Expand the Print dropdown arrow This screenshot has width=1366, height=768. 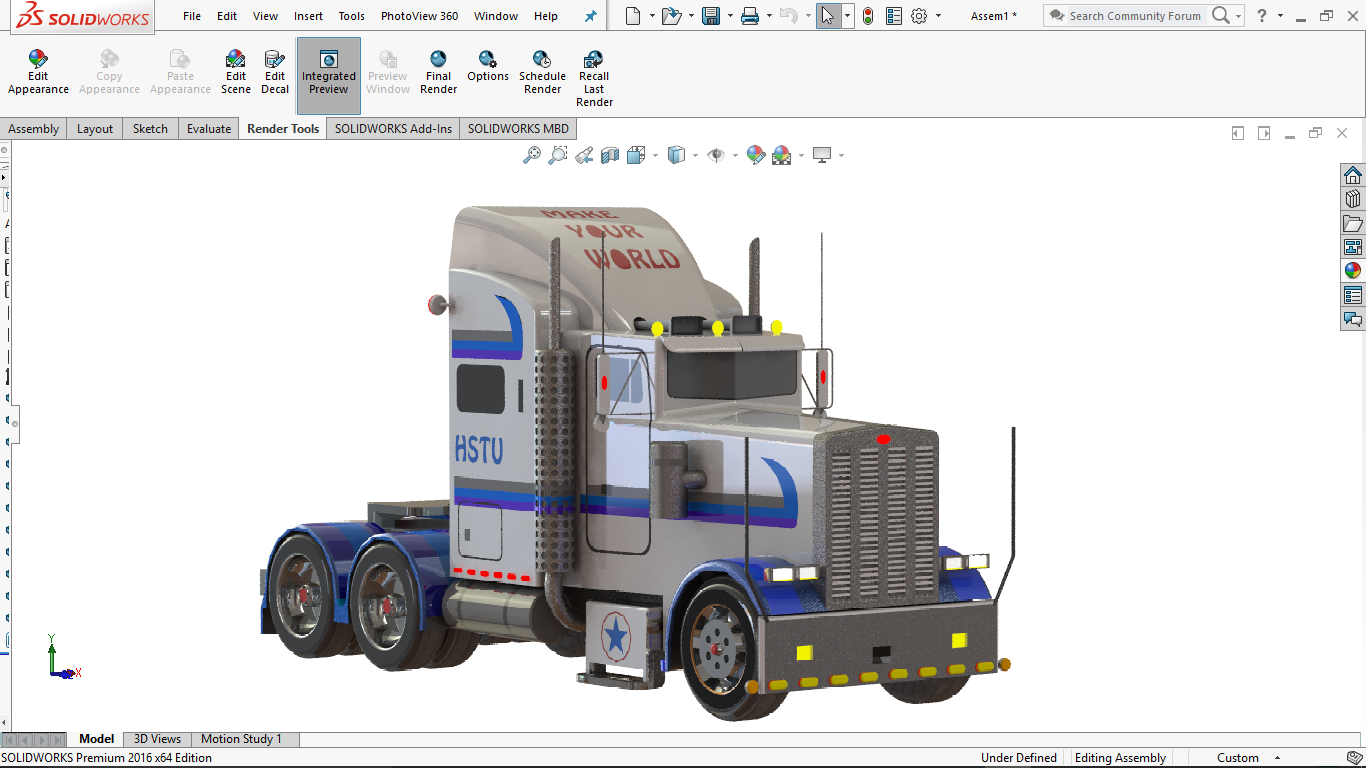[x=769, y=16]
